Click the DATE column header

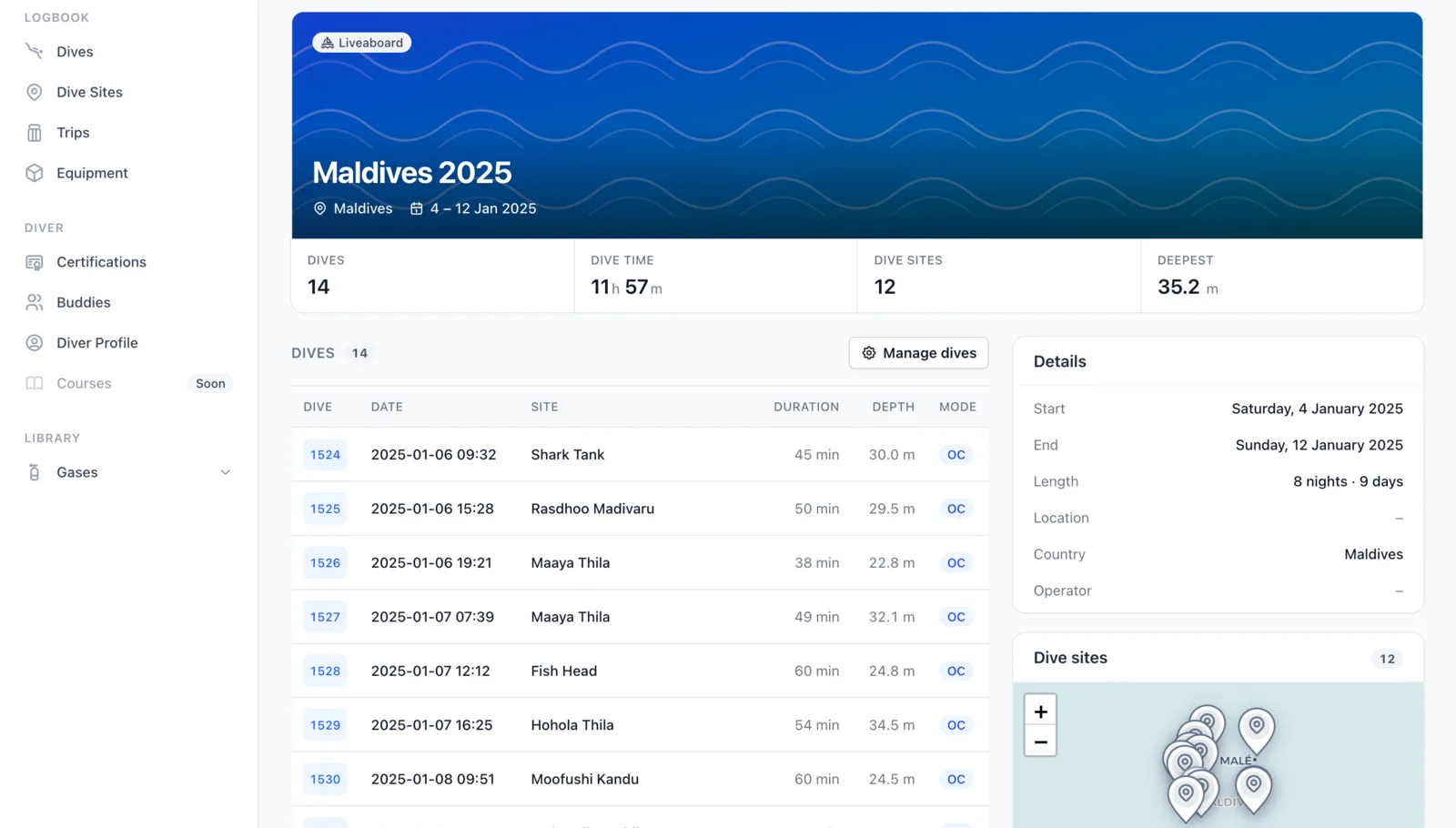[x=387, y=407]
